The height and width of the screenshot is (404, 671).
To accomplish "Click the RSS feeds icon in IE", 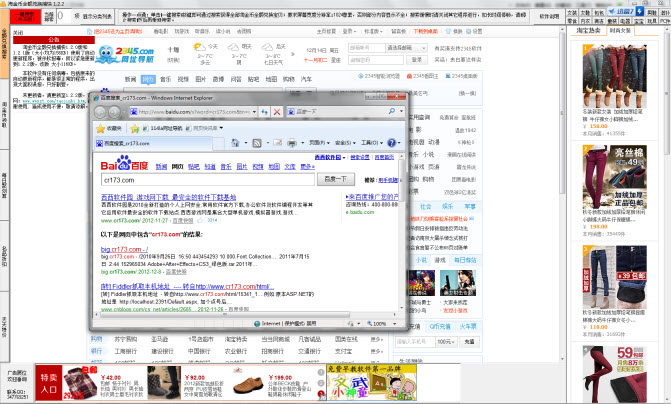I will [257, 143].
